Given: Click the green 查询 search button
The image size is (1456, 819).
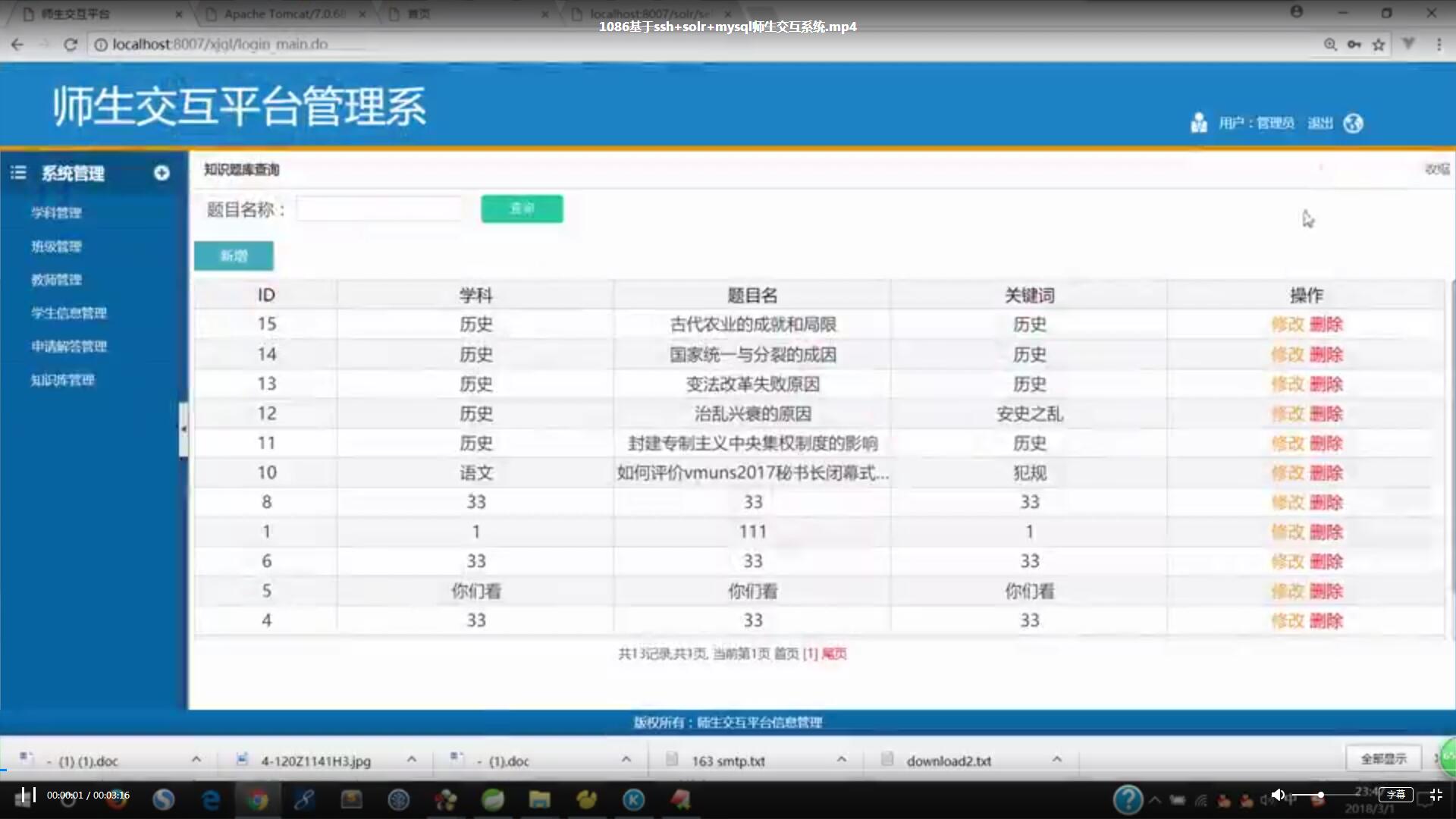Looking at the screenshot, I should coord(522,209).
